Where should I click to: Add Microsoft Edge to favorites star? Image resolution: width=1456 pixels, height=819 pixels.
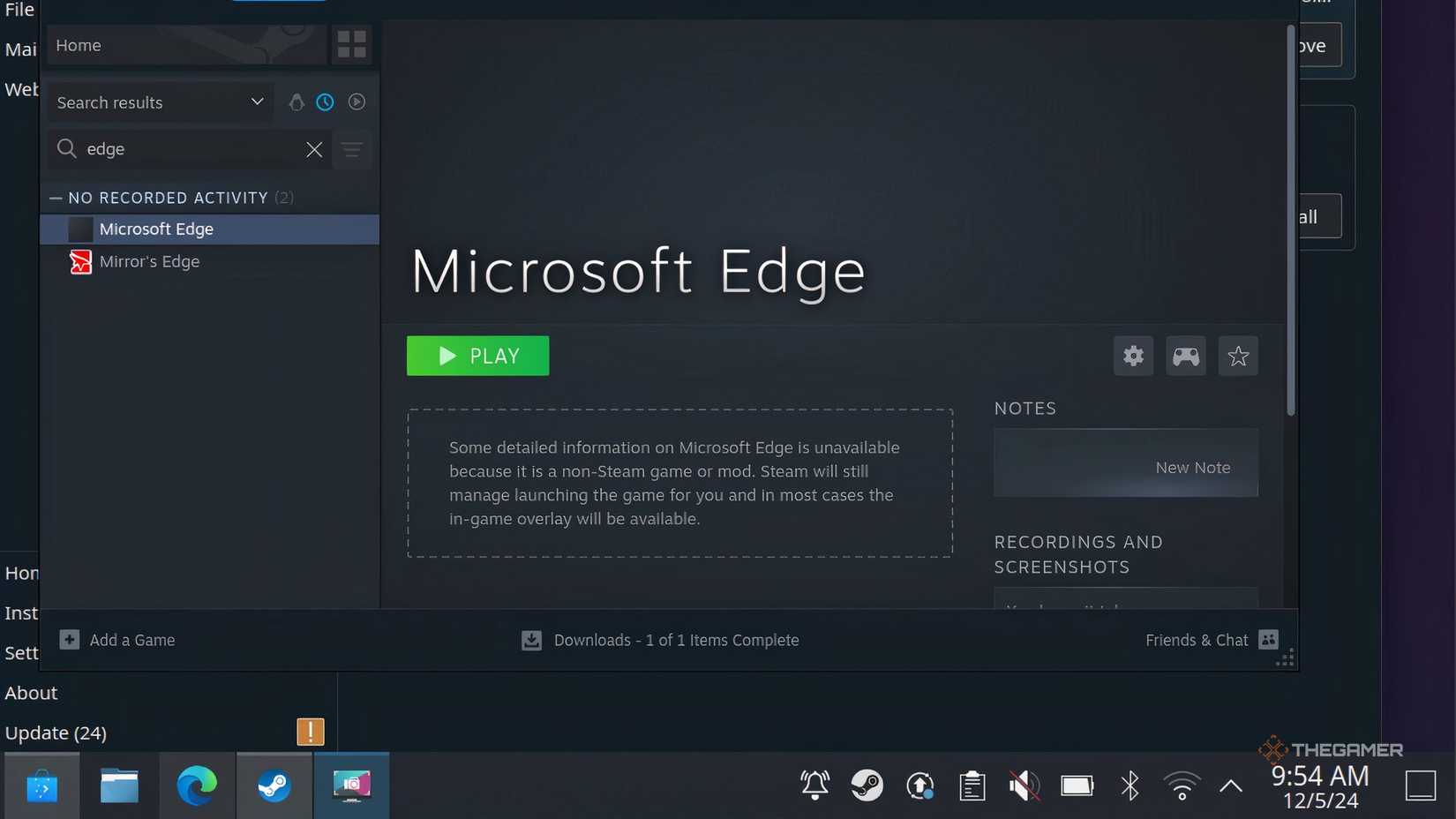[1238, 356]
